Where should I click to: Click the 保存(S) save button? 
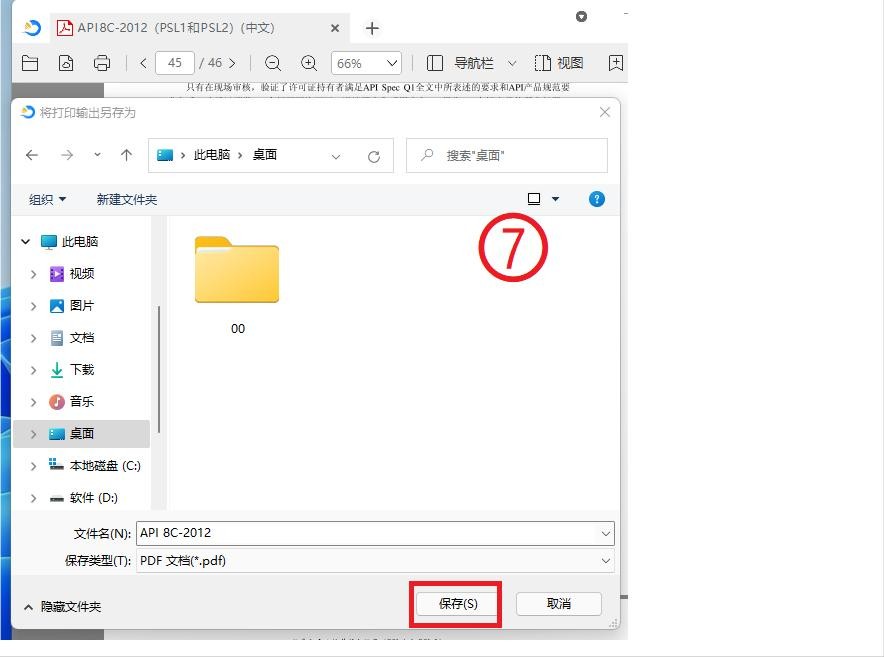click(458, 603)
